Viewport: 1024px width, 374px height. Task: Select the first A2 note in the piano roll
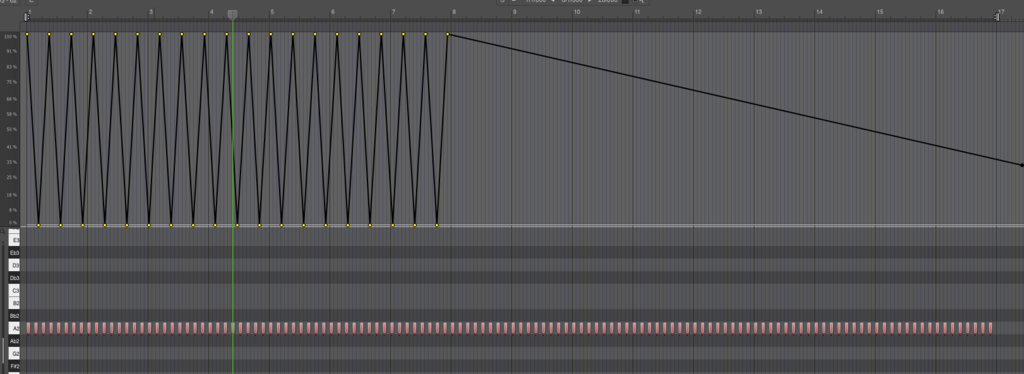pos(27,328)
